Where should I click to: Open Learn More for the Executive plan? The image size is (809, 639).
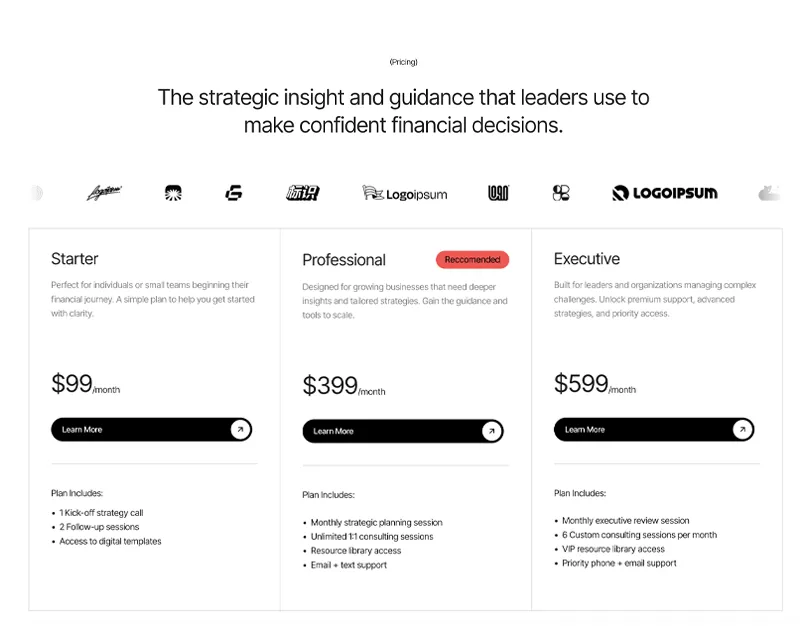654,429
